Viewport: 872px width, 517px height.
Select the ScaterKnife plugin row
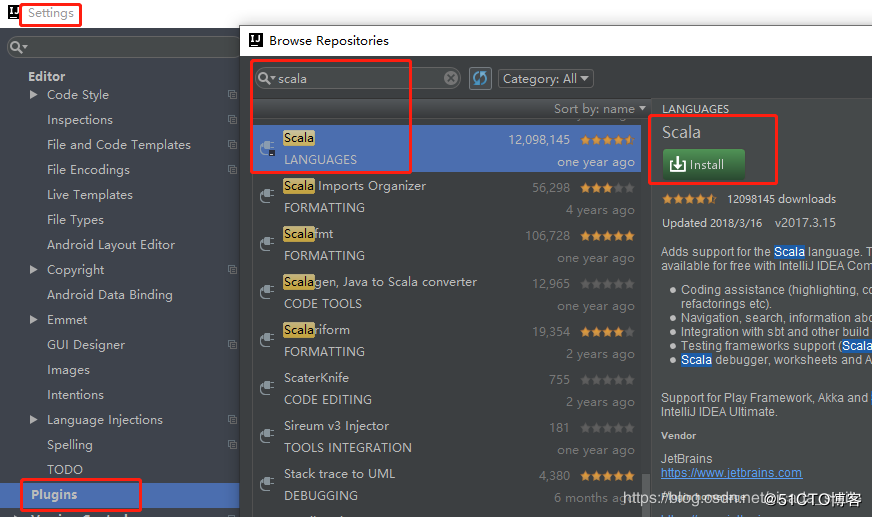pos(447,389)
